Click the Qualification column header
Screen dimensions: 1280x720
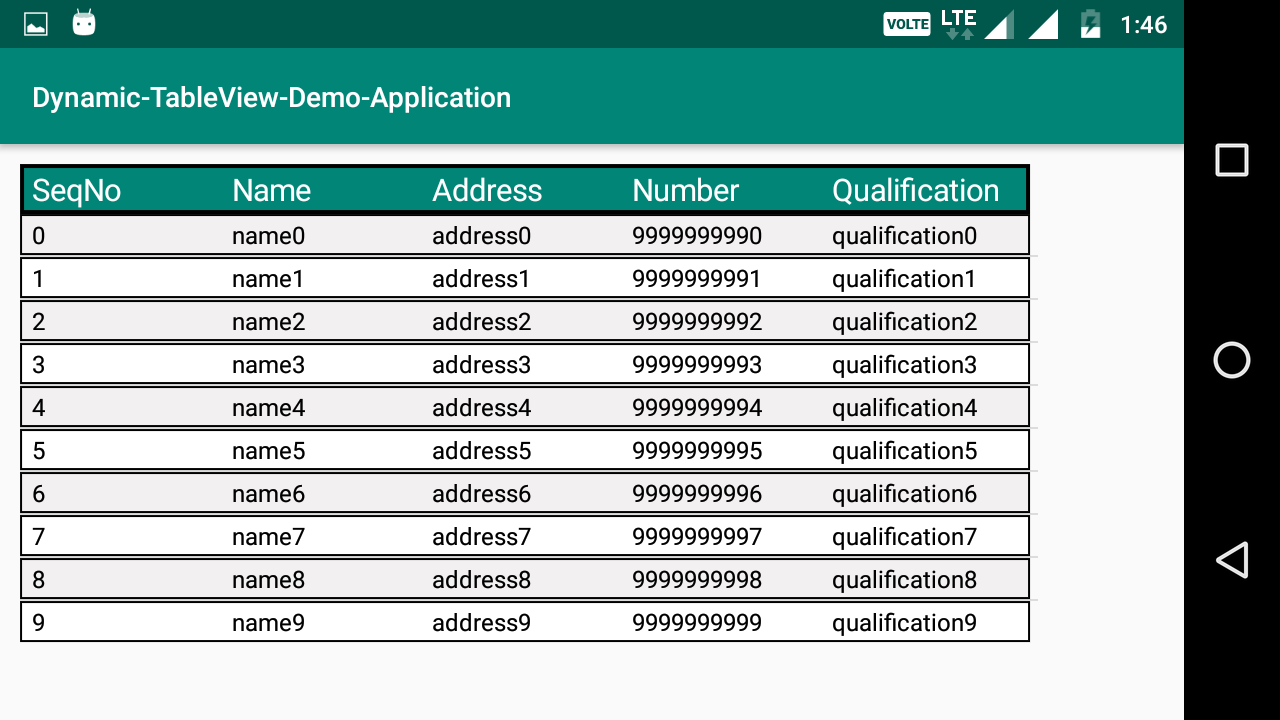pyautogui.click(x=915, y=189)
